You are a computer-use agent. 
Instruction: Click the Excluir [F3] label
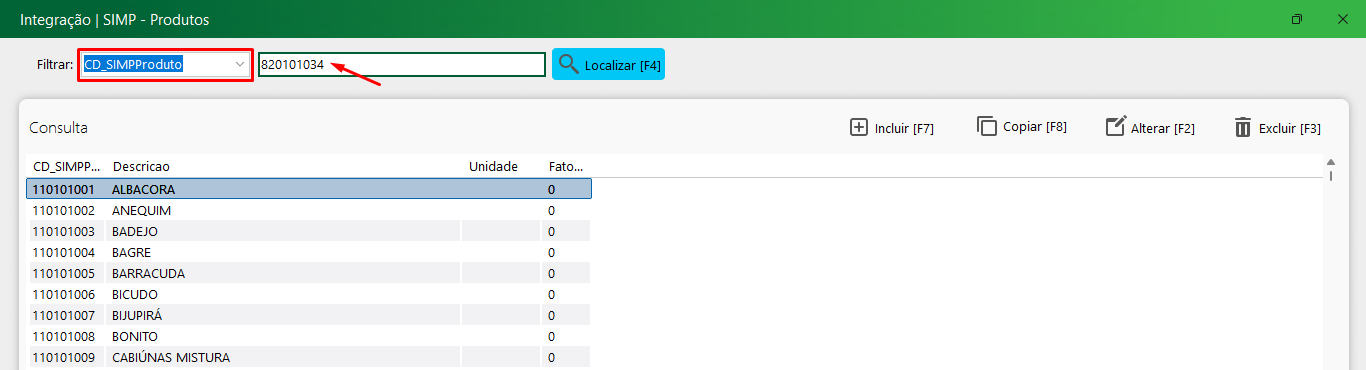tap(1290, 128)
